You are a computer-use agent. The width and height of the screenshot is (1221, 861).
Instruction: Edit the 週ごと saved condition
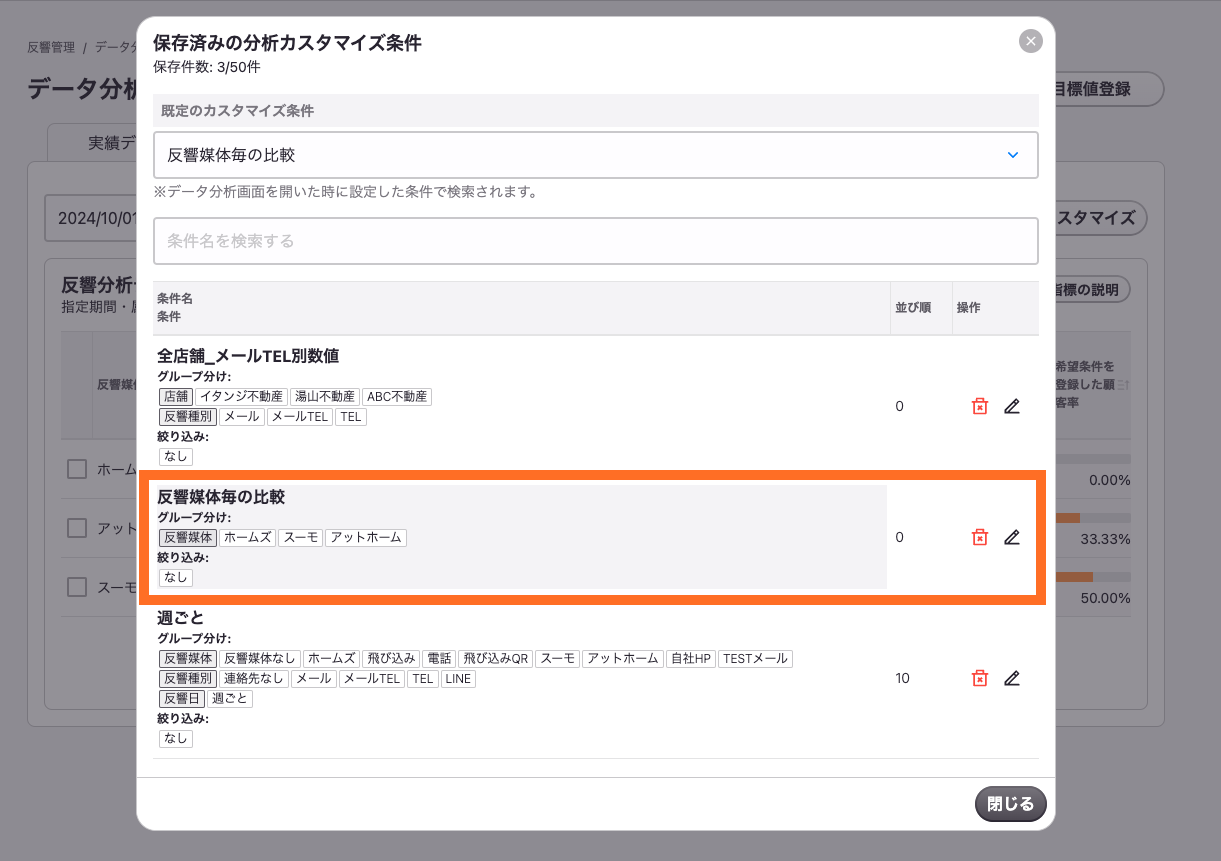click(1012, 678)
